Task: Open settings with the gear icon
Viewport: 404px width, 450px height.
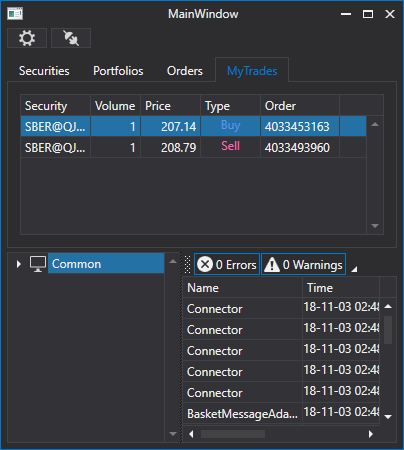Action: [x=27, y=38]
